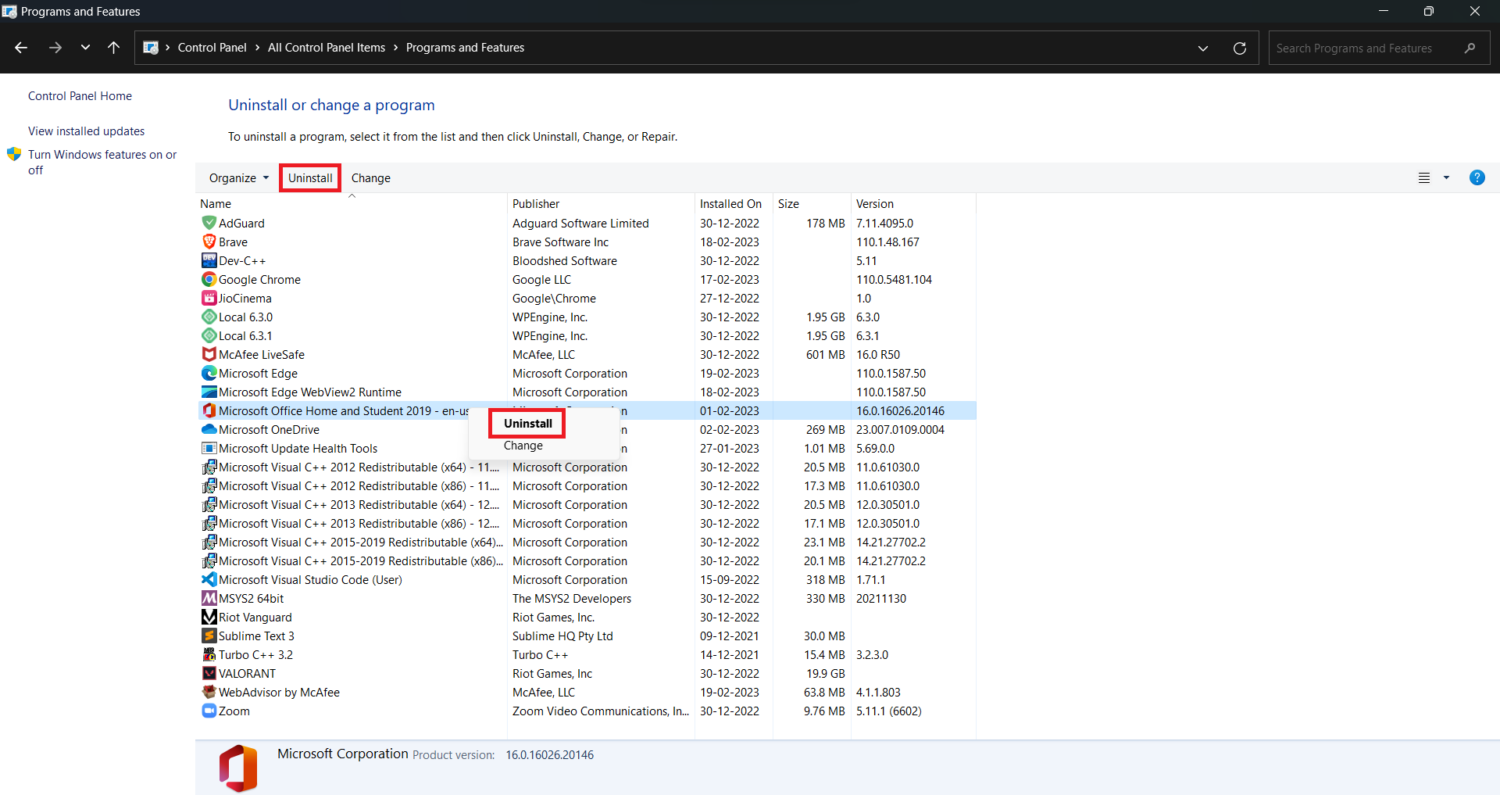Viewport: 1500px width, 795px height.
Task: Click Zoom Video Communications publisher cell
Action: click(x=601, y=711)
